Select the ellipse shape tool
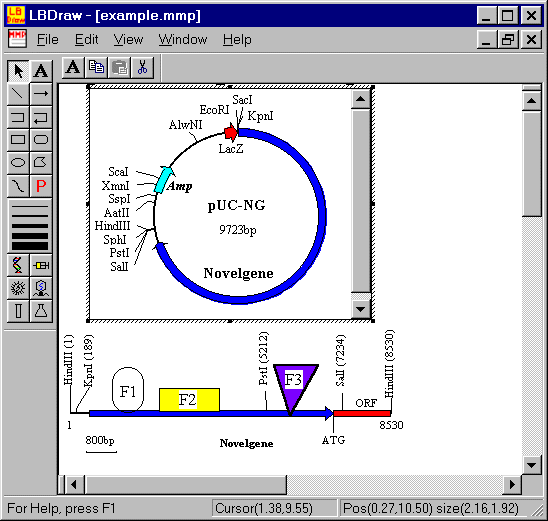 (x=18, y=162)
